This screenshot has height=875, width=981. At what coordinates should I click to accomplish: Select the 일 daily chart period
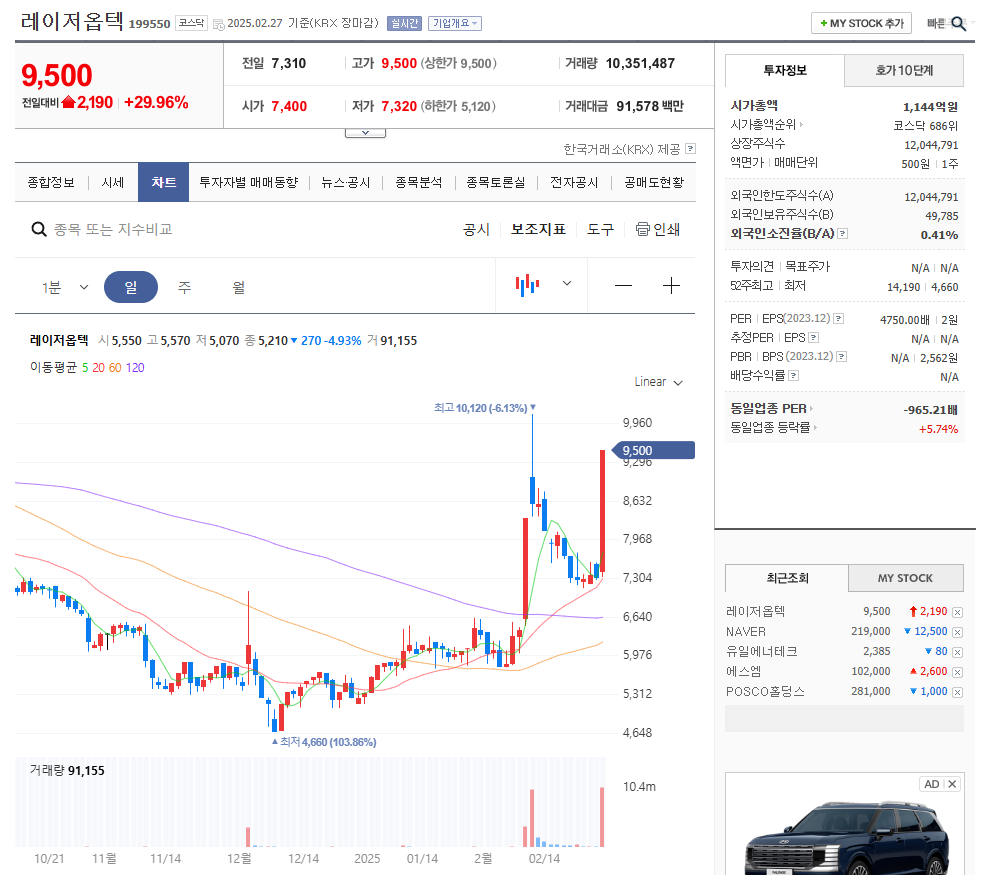click(131, 287)
